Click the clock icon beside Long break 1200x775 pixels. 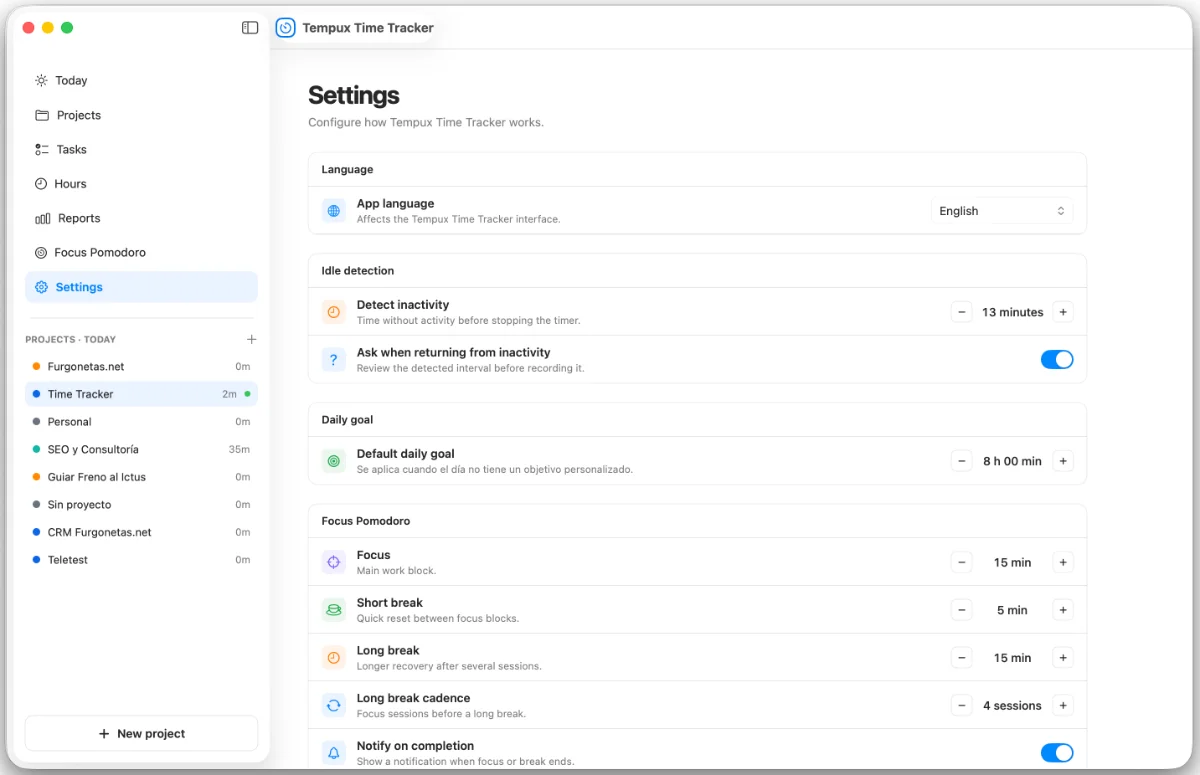pyautogui.click(x=334, y=658)
